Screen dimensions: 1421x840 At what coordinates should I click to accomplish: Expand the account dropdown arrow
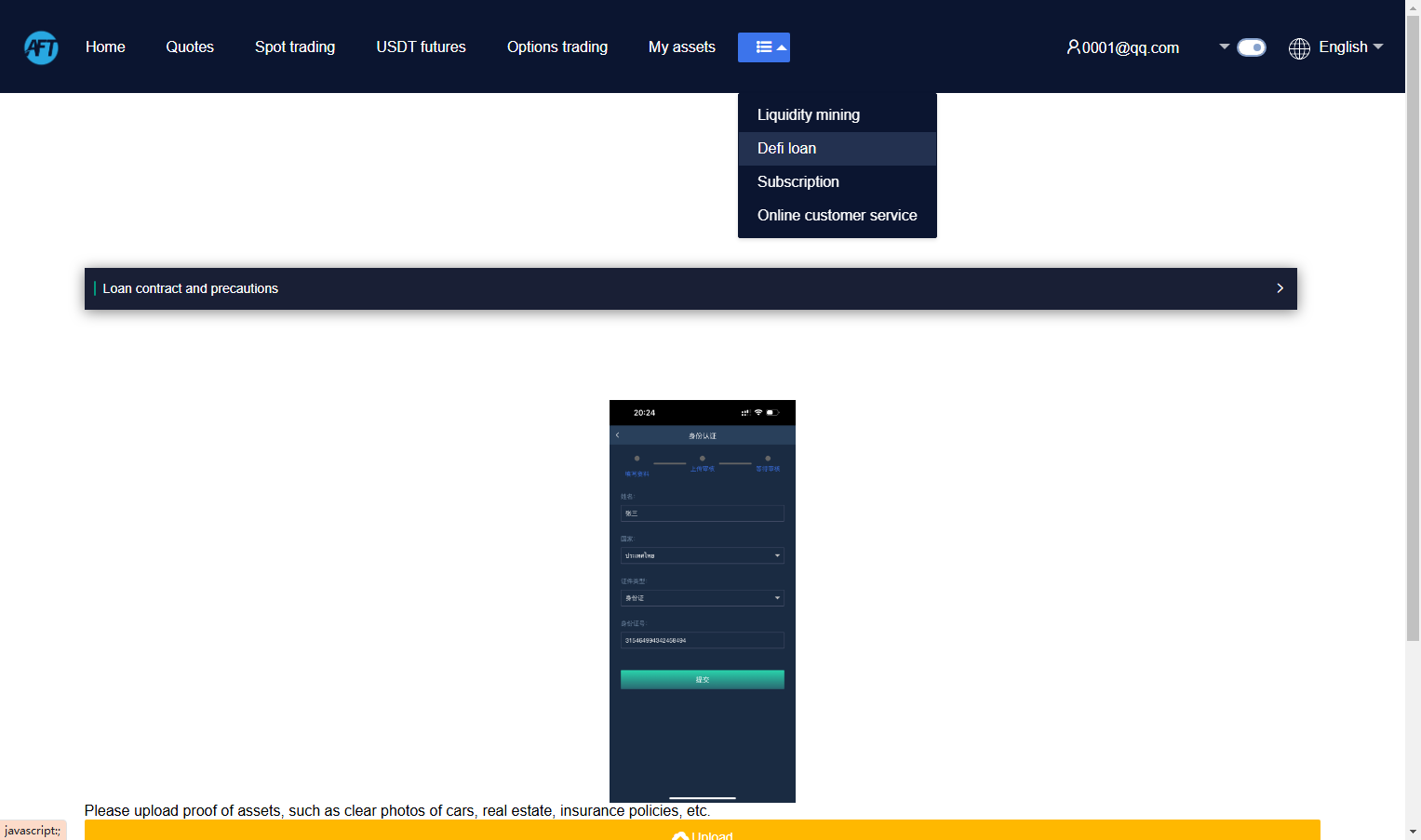[x=1225, y=47]
